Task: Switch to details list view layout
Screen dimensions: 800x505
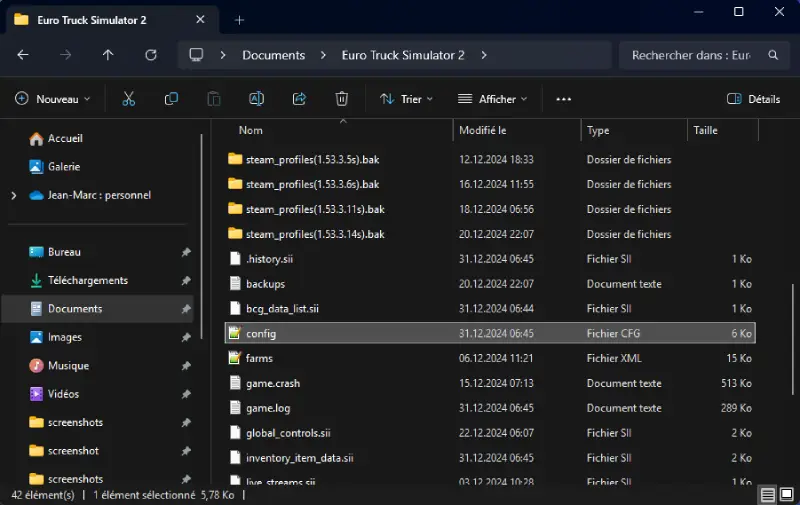Action: click(767, 495)
